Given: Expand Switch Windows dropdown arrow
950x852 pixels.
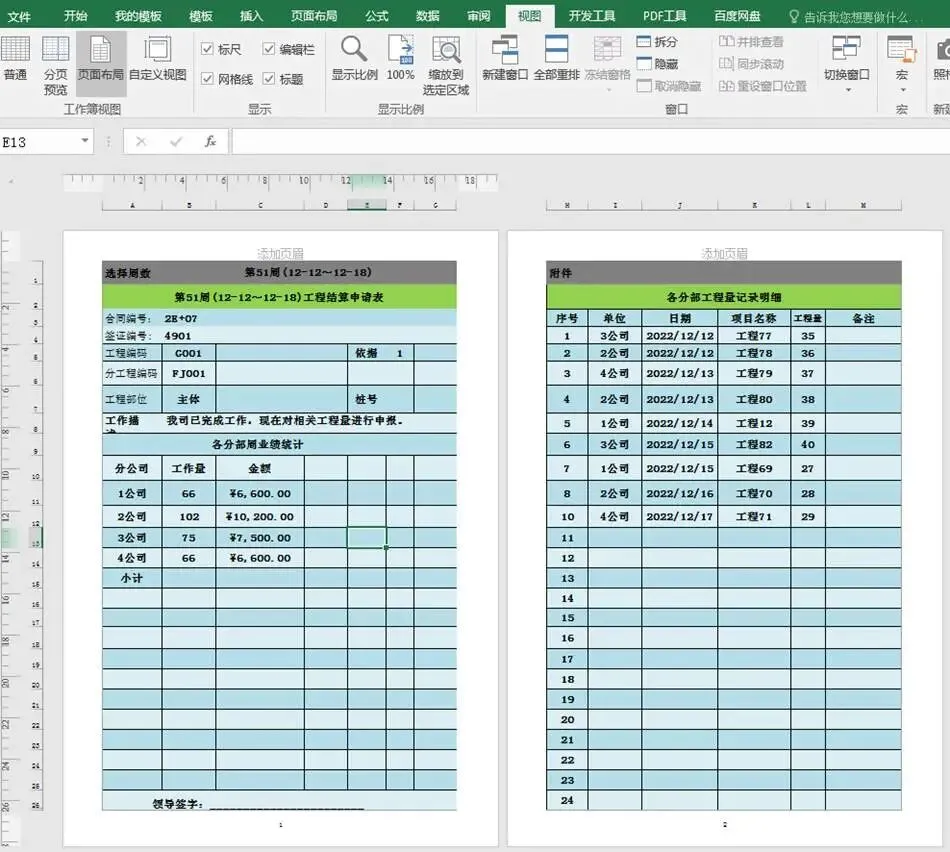Looking at the screenshot, I should click(x=848, y=90).
